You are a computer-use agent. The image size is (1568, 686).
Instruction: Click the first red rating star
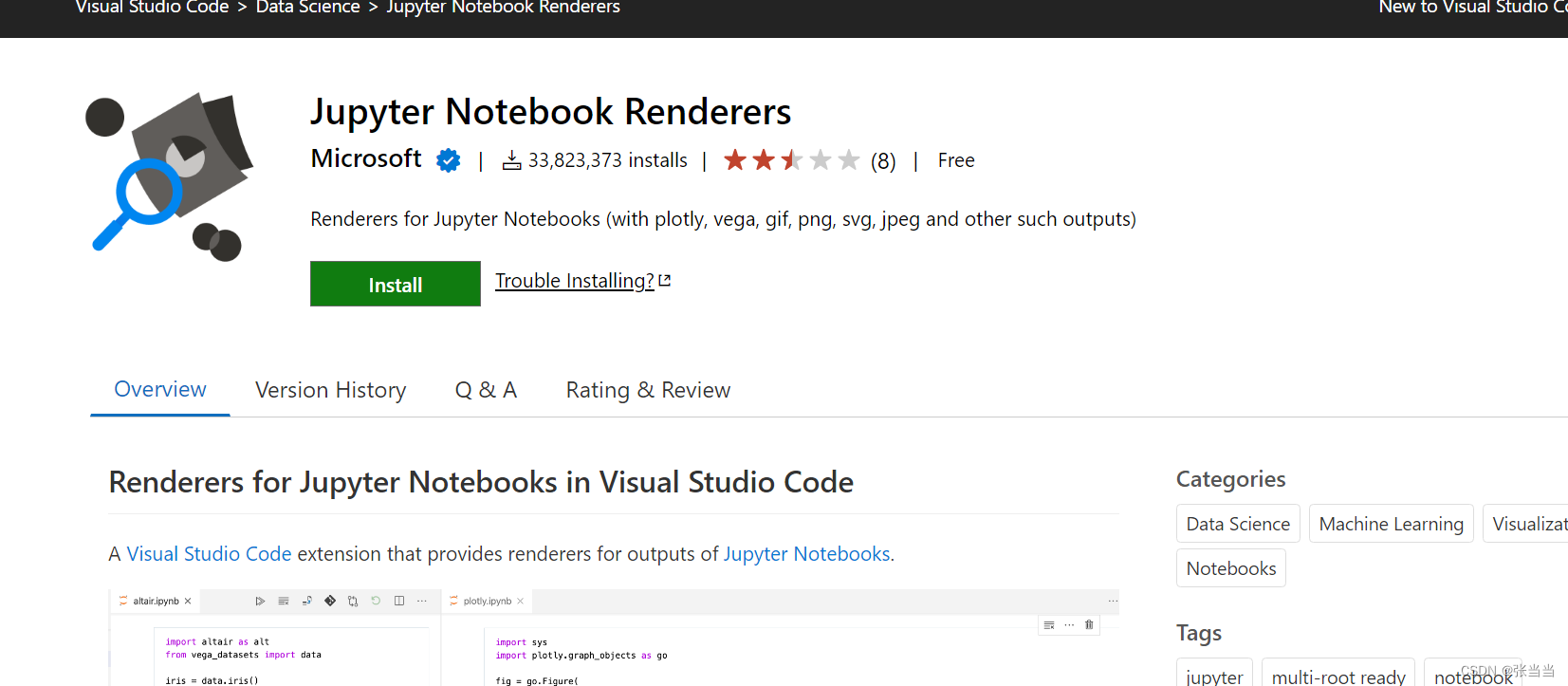point(735,159)
